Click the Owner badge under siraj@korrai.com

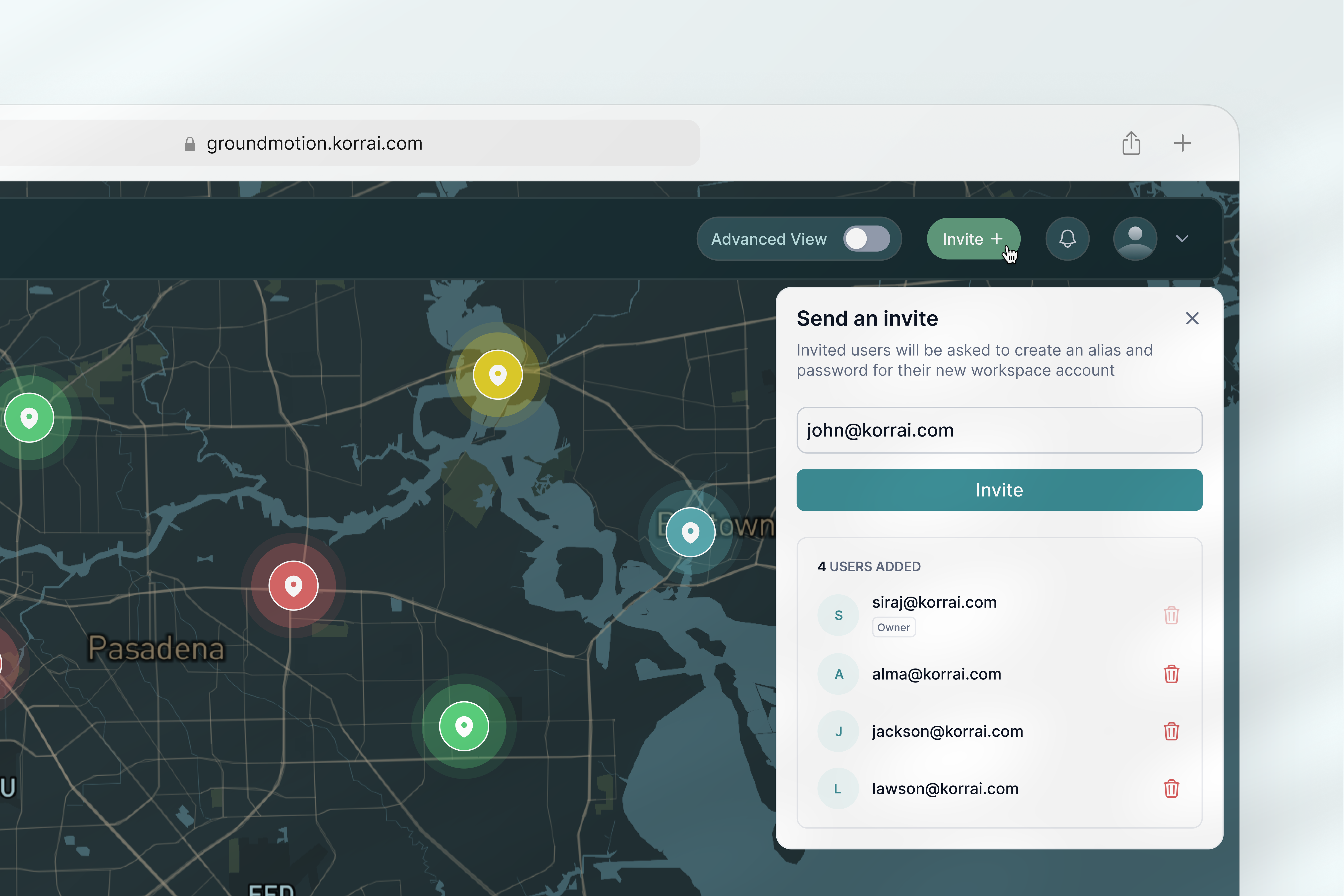coord(893,627)
